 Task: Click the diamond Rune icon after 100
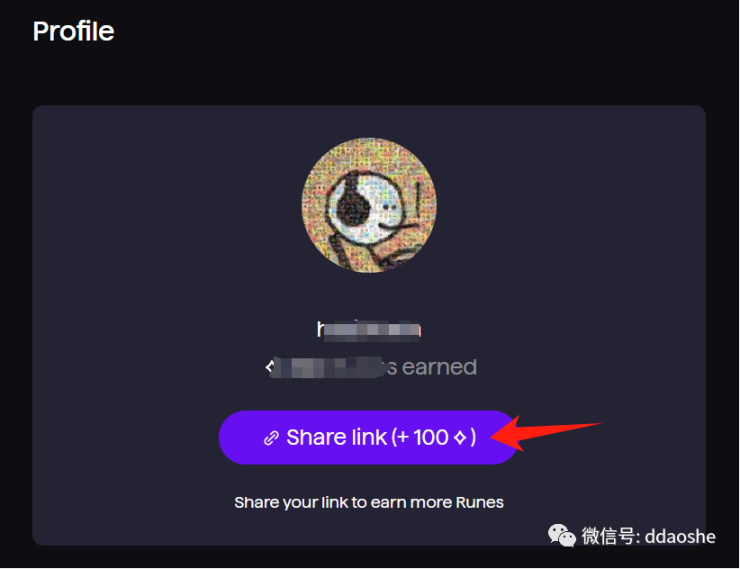click(x=460, y=438)
